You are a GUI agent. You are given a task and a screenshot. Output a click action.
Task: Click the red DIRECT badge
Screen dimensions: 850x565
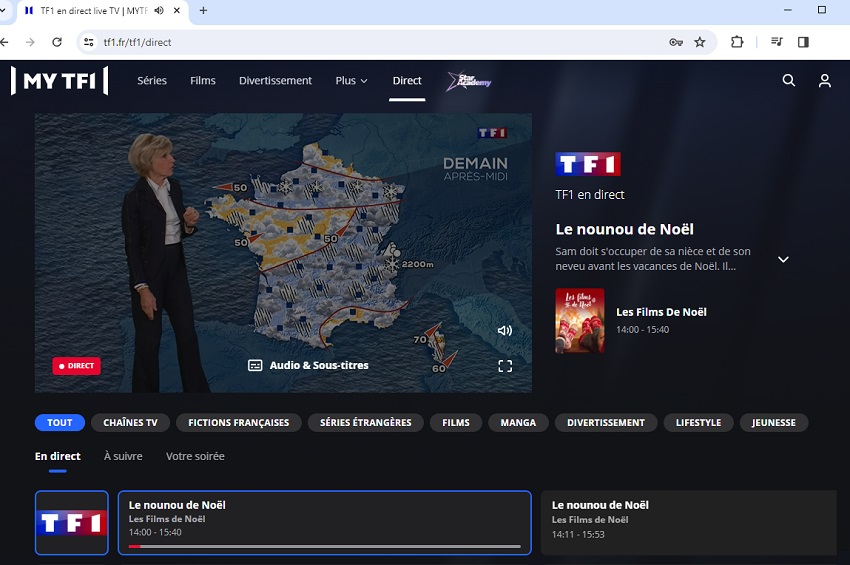(x=76, y=366)
